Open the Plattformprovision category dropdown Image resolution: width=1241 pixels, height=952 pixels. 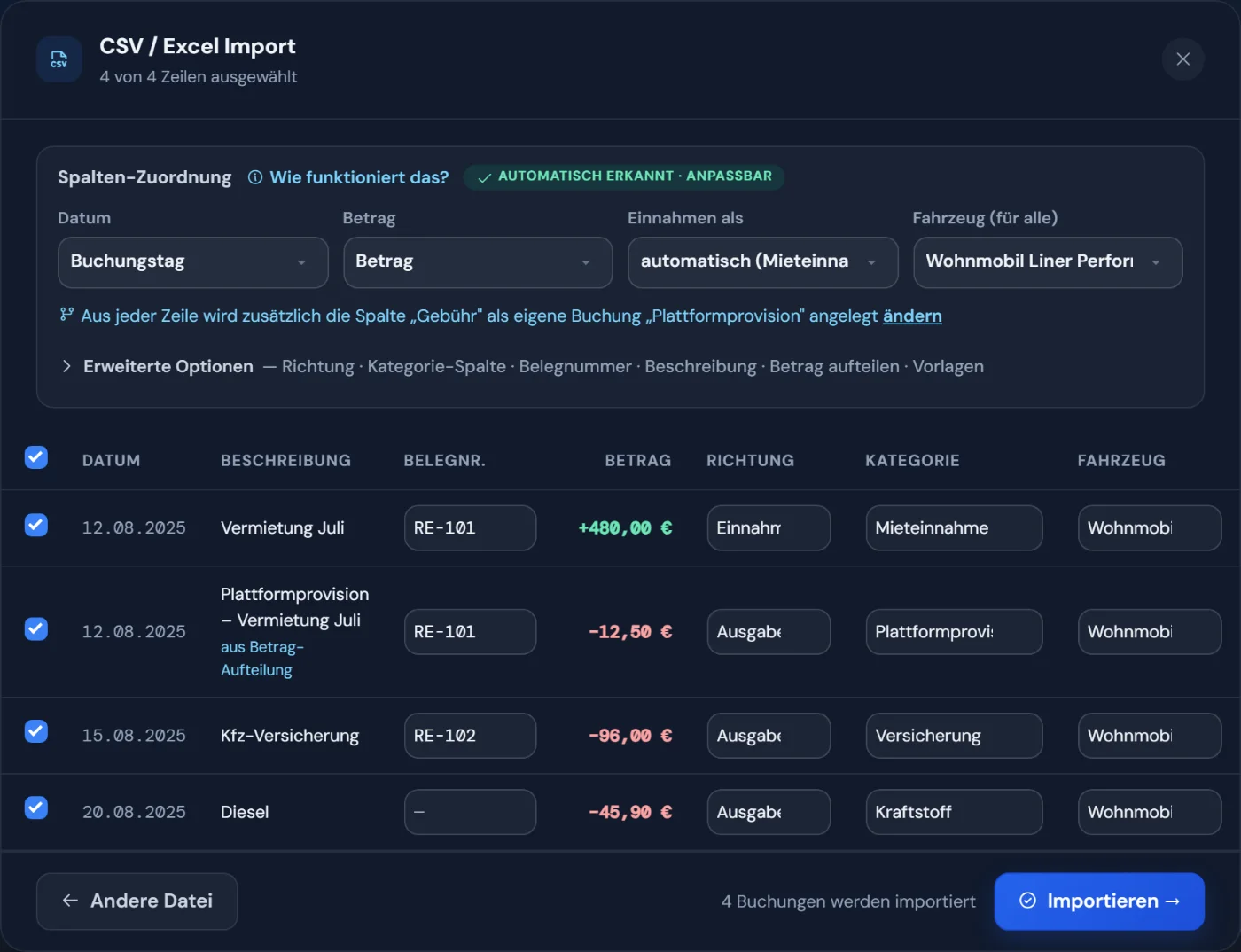(954, 632)
